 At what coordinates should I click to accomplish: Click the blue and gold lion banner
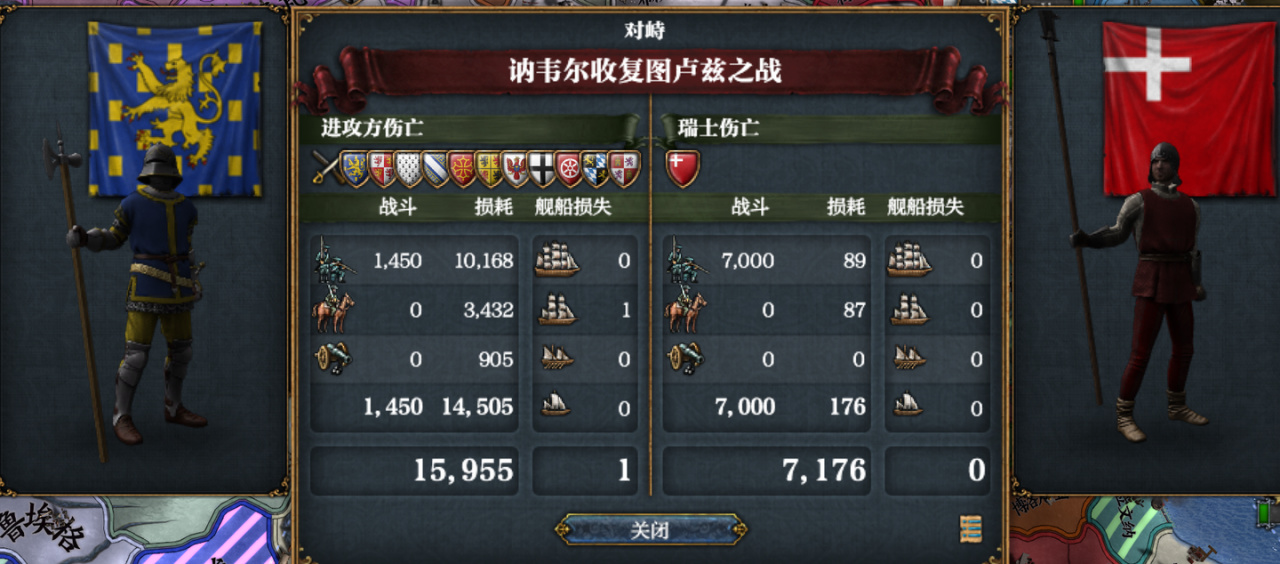(175, 108)
